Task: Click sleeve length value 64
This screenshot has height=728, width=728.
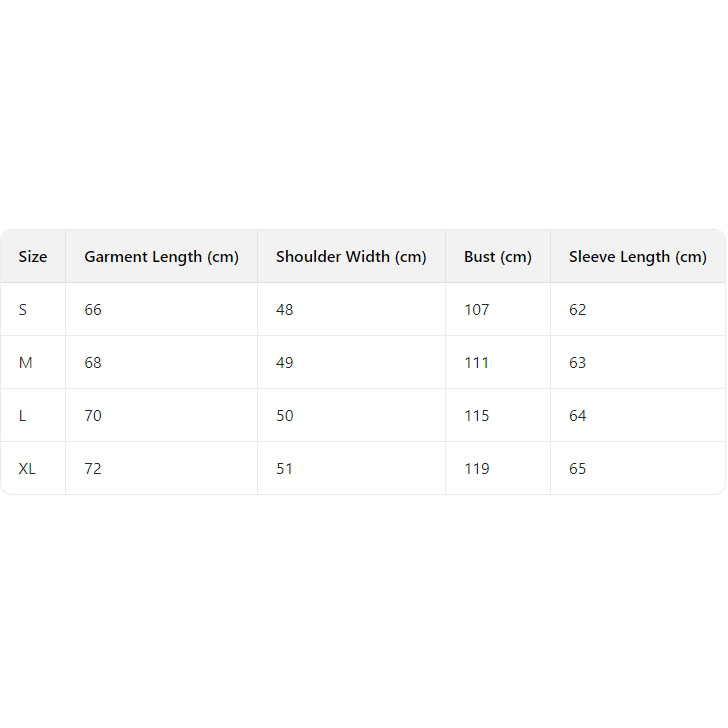Action: click(x=578, y=416)
